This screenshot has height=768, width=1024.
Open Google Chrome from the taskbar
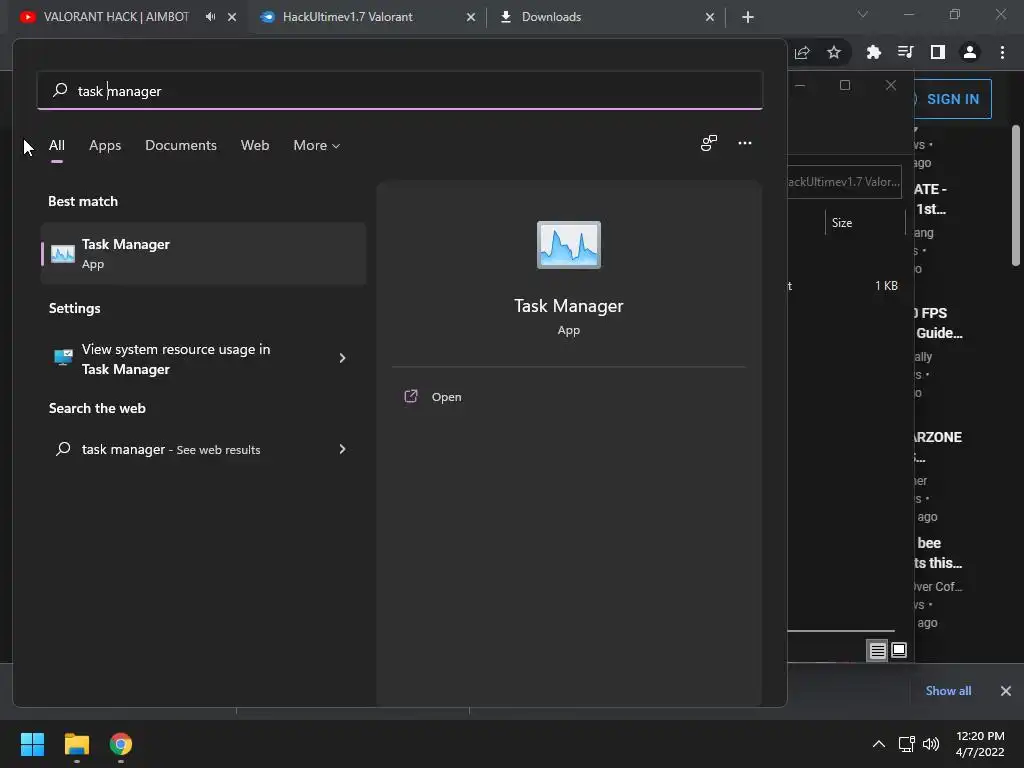click(121, 744)
